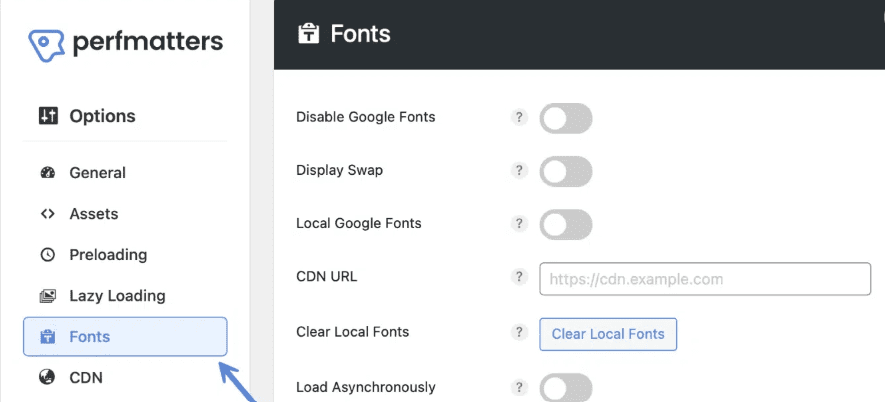Viewport: 885px width, 402px height.
Task: Open help tooltip for Disable Google Fonts
Action: point(519,117)
